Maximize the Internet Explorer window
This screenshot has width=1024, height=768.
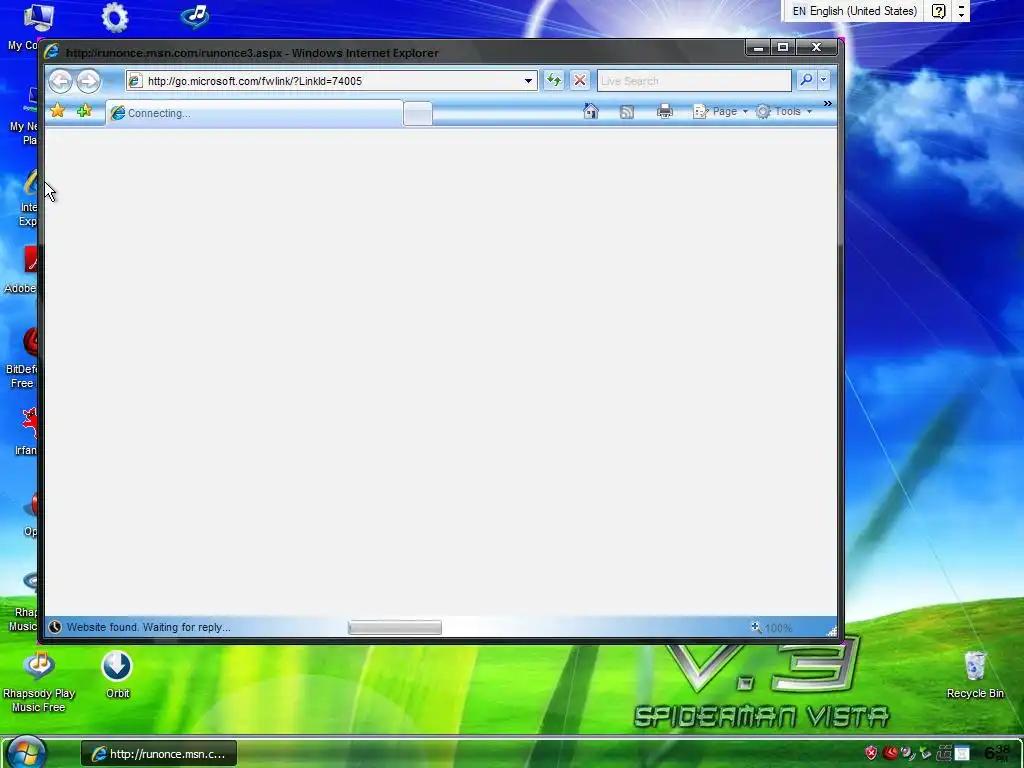click(x=783, y=47)
